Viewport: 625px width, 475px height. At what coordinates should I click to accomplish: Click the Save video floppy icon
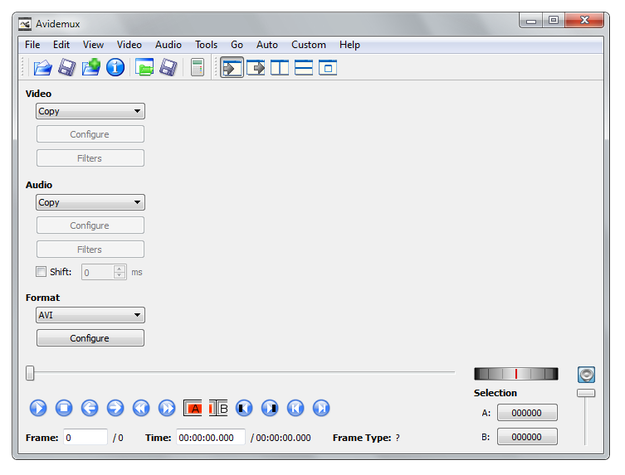[67, 68]
